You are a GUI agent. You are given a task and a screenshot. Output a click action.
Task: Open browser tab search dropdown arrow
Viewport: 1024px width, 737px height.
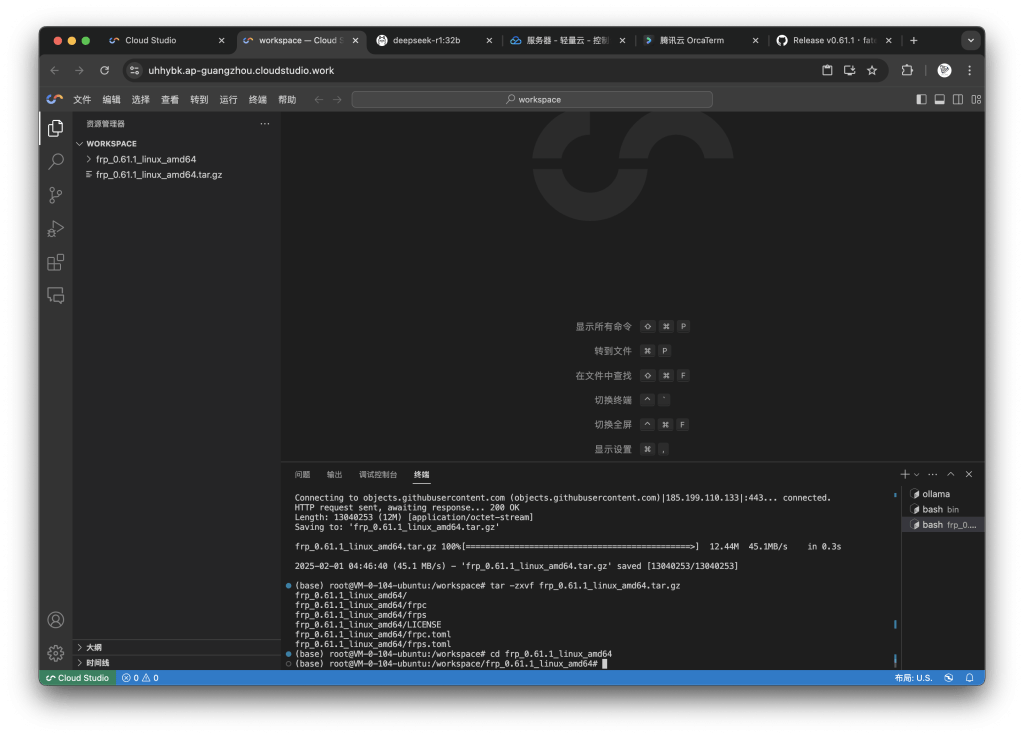tap(971, 40)
